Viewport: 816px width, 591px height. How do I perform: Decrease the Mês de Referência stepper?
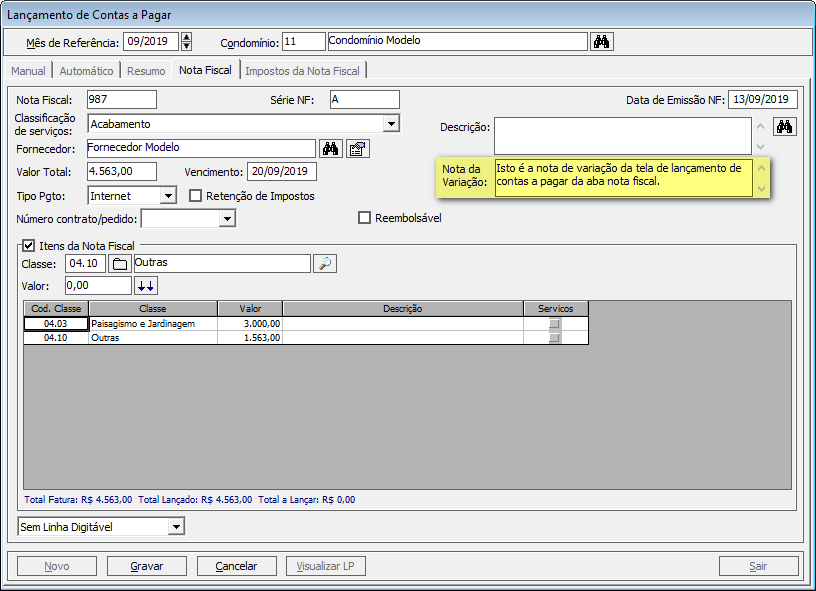point(186,46)
